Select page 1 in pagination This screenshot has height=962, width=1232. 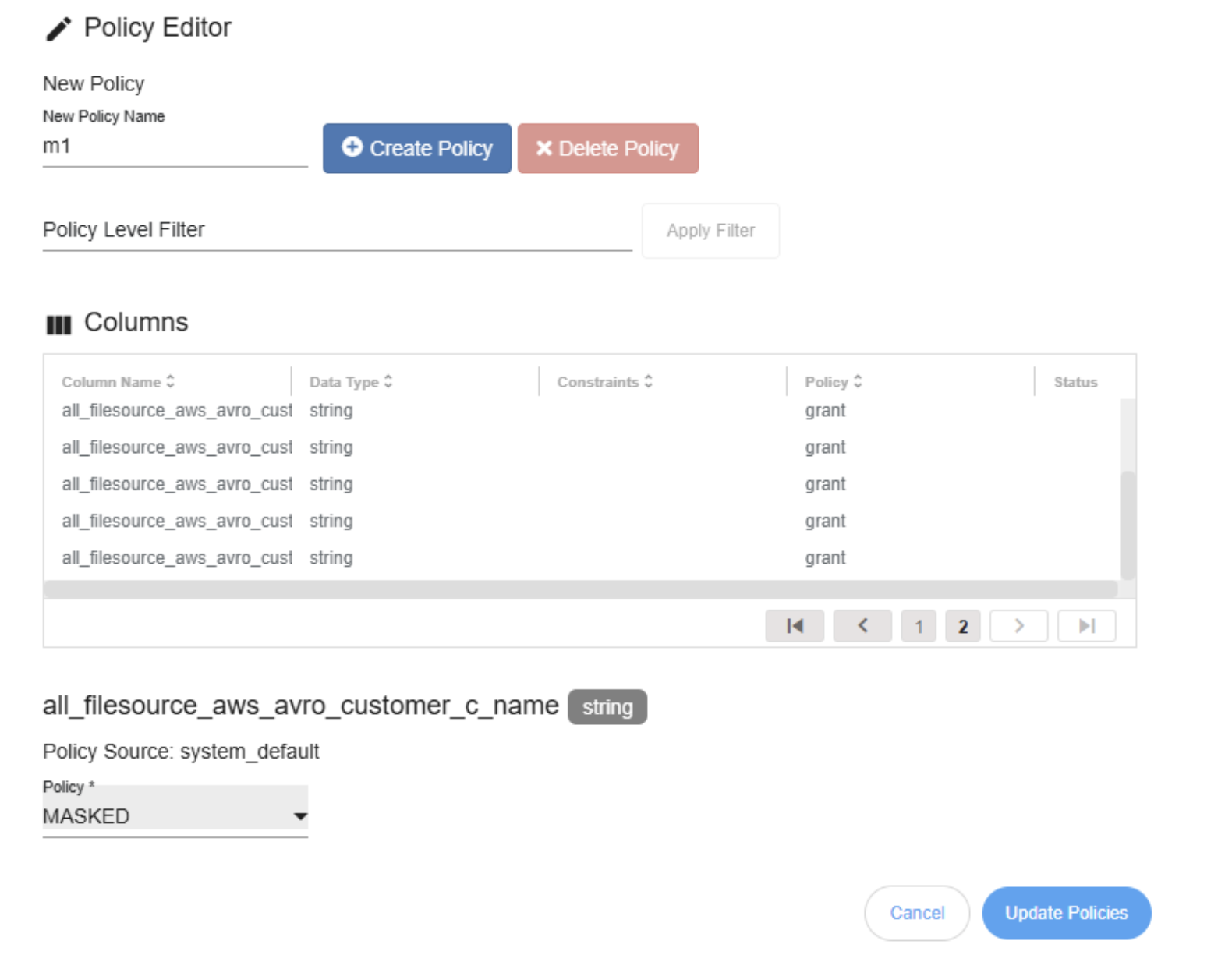(919, 626)
